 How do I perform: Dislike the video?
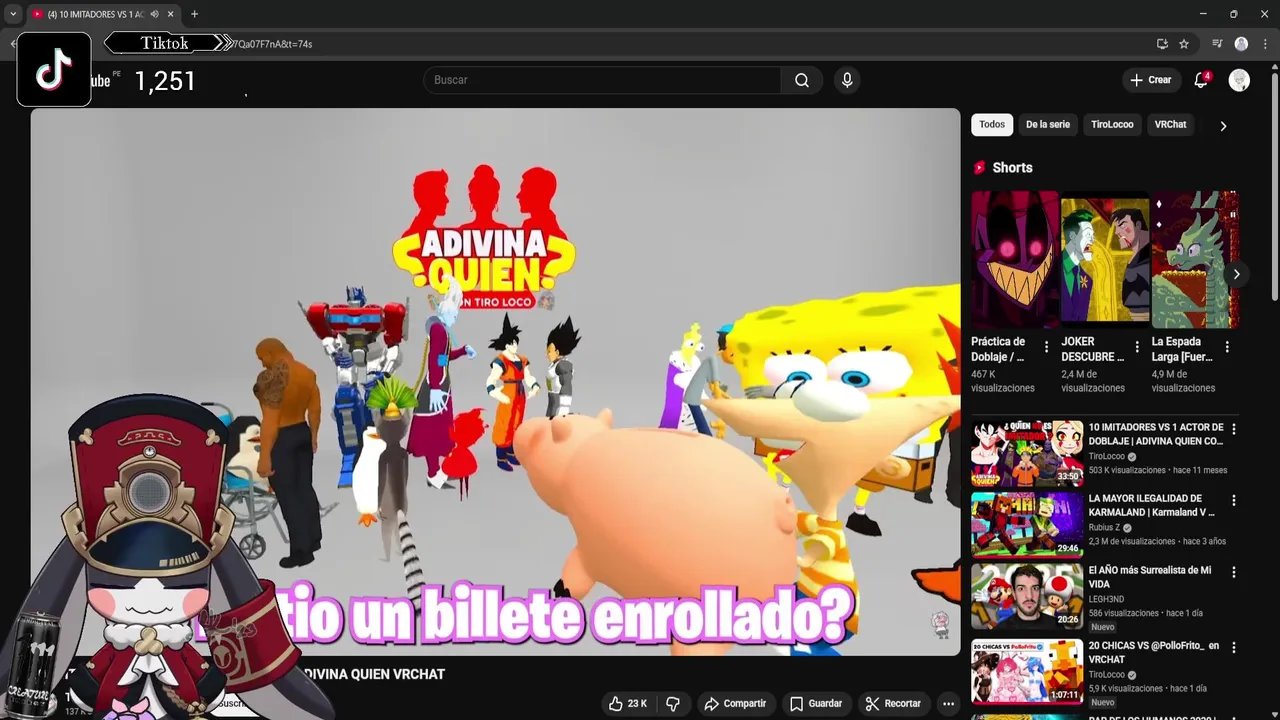(673, 704)
